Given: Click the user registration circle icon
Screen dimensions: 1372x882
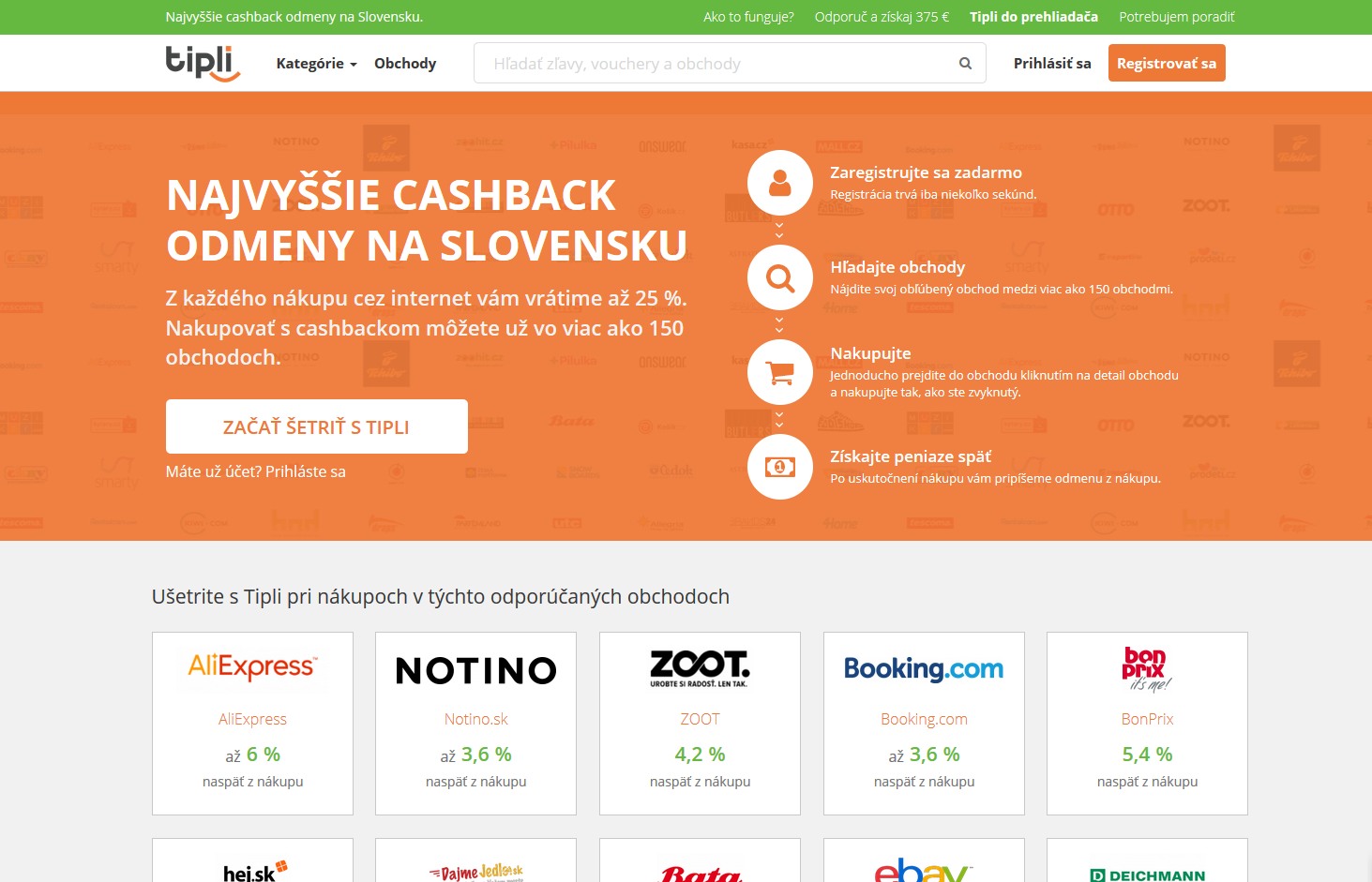Looking at the screenshot, I should pos(780,183).
